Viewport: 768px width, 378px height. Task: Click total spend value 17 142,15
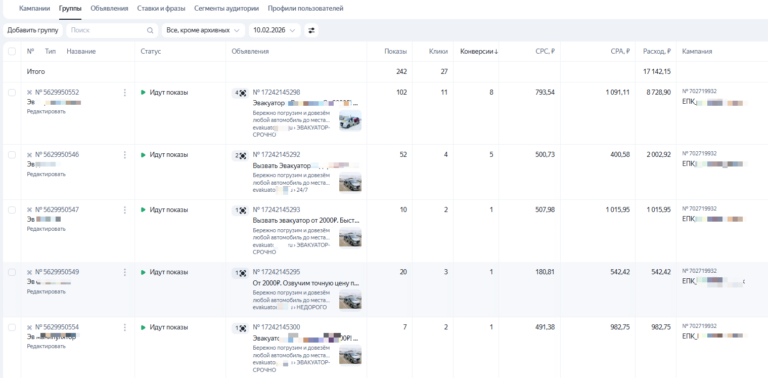pos(657,71)
